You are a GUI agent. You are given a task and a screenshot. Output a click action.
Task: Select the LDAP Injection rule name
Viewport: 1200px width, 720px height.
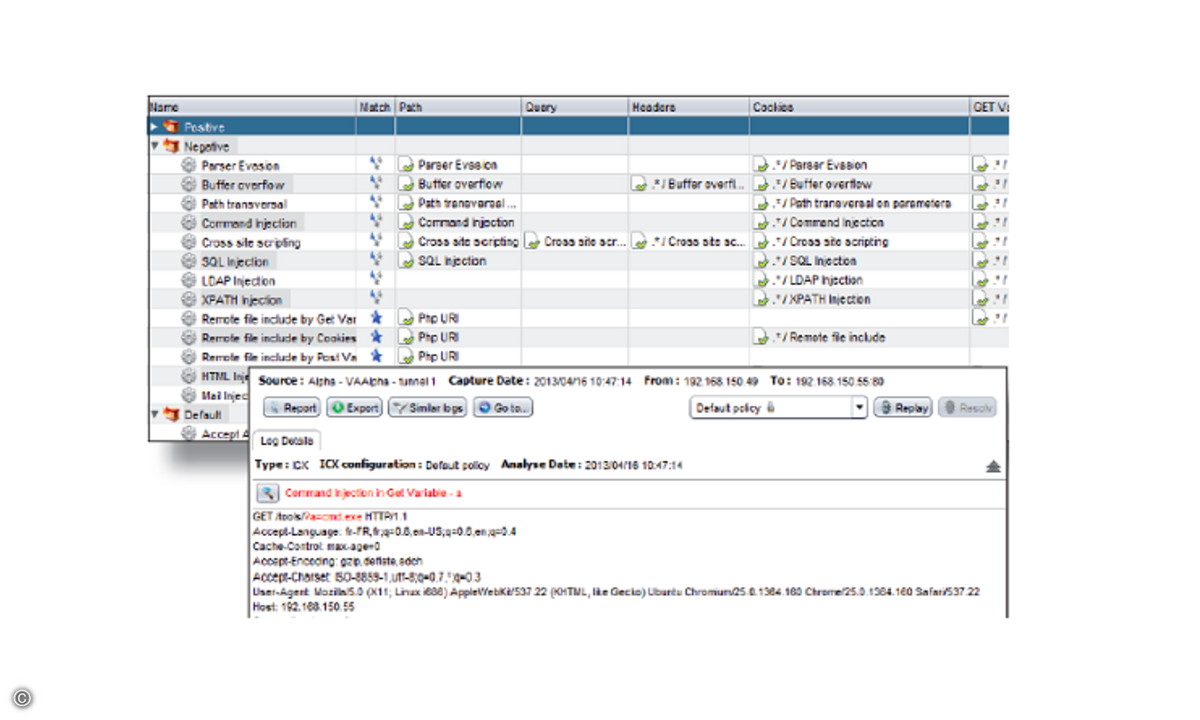point(238,281)
